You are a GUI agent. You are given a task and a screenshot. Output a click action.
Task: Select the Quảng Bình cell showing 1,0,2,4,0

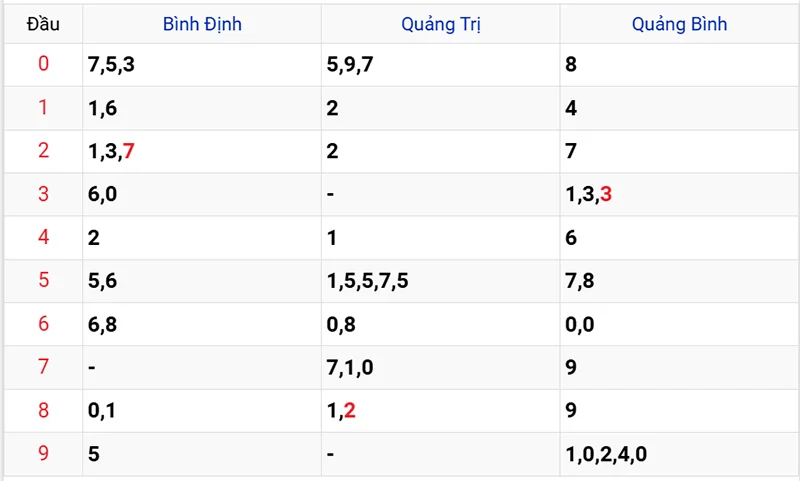[x=606, y=454]
